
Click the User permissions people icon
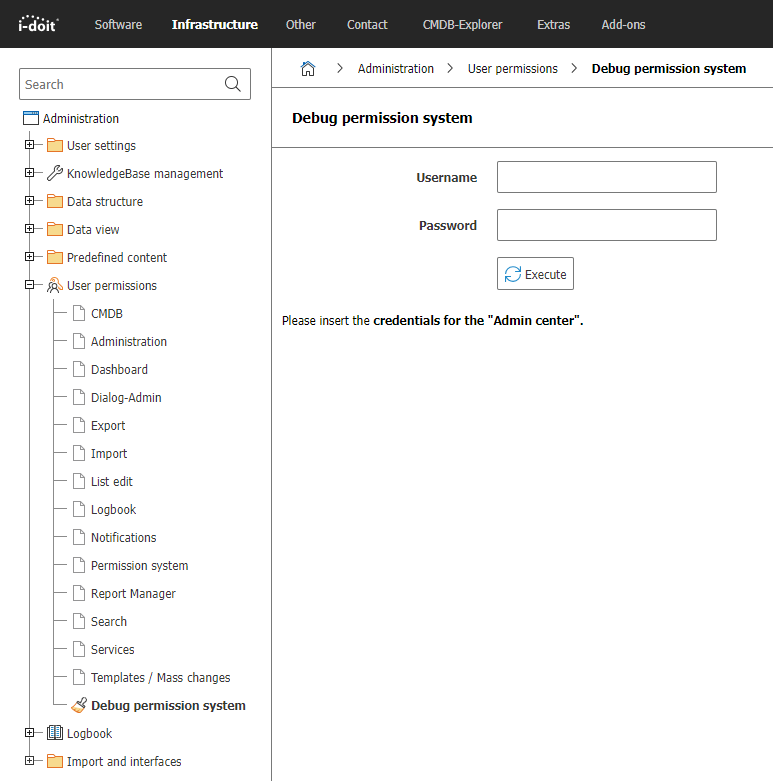click(x=55, y=285)
